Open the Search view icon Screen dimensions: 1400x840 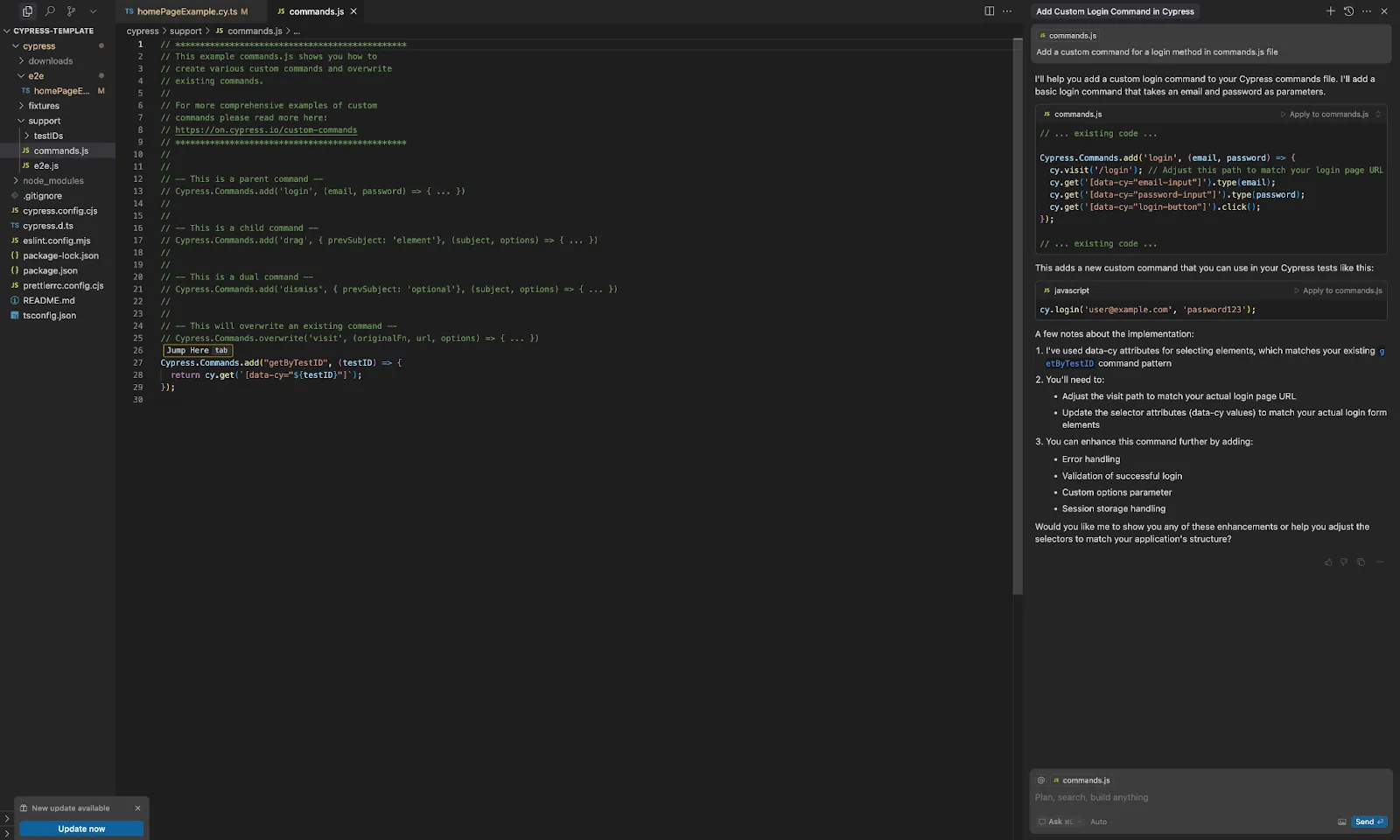coord(49,11)
